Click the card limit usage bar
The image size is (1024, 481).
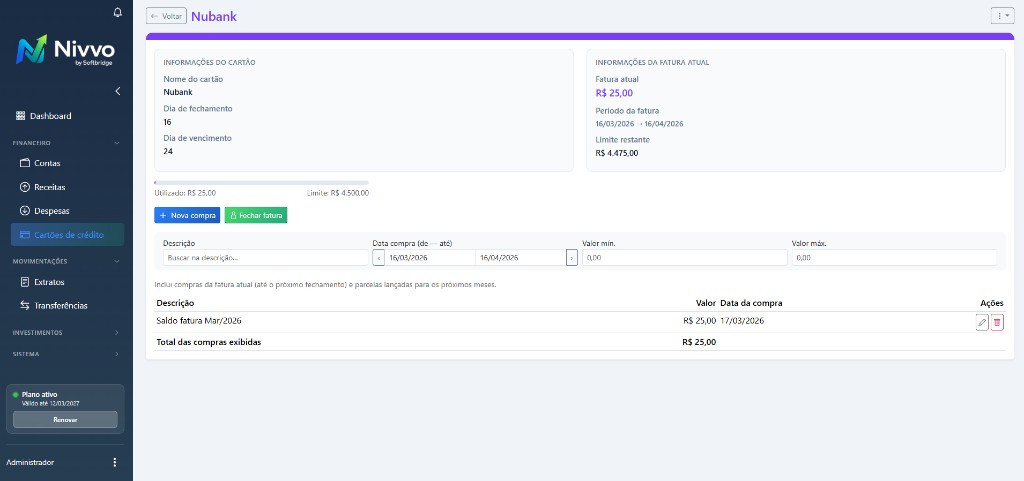[x=261, y=183]
